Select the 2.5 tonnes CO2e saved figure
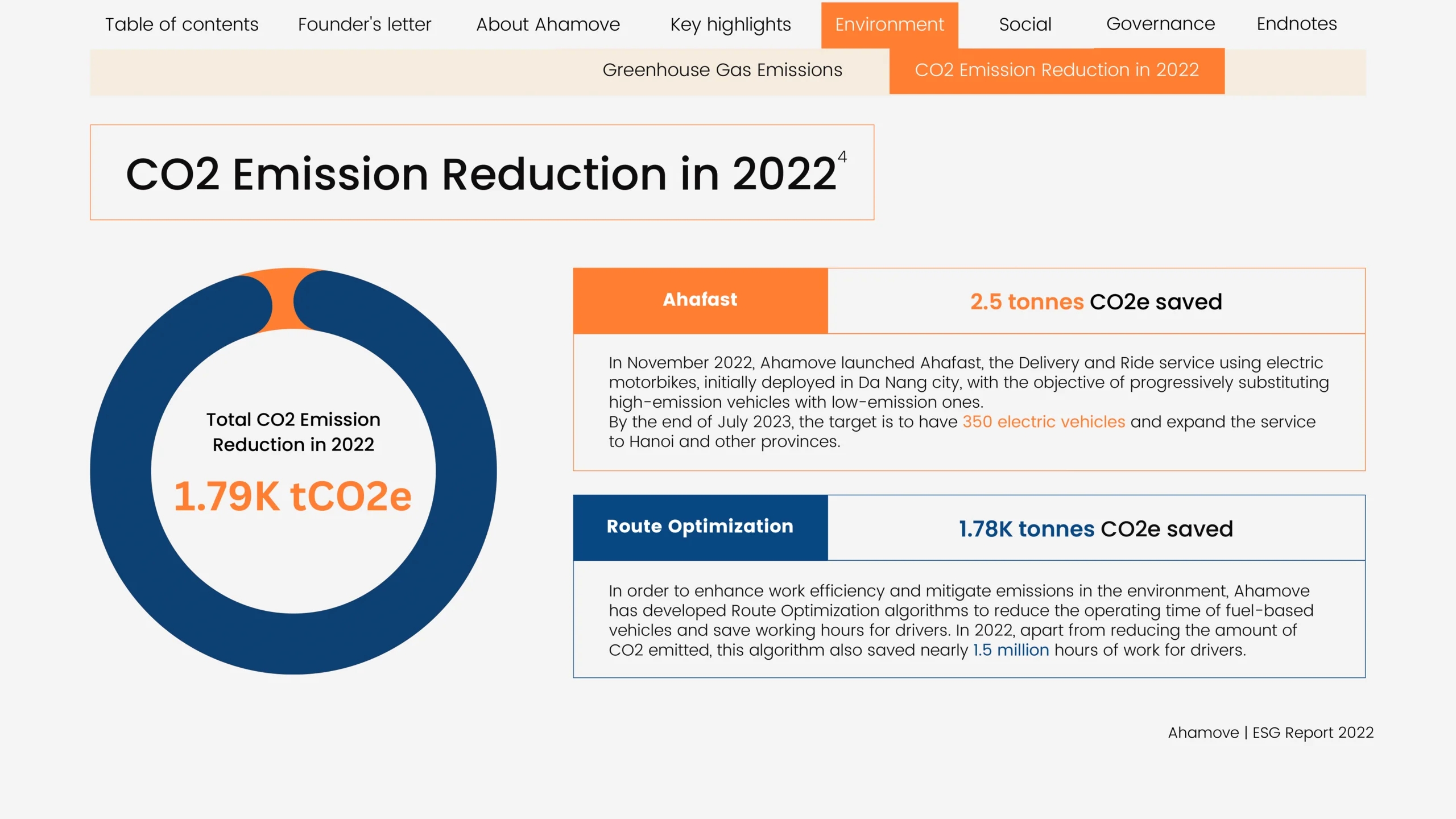 coord(1097,301)
